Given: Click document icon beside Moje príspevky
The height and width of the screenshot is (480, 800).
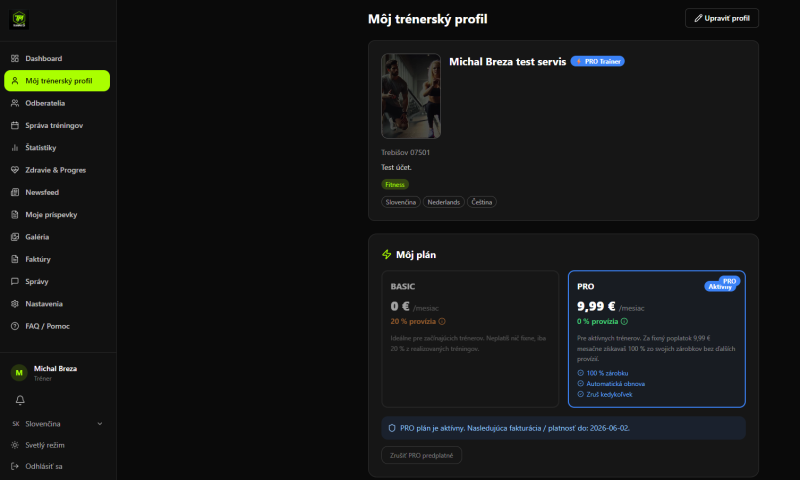Looking at the screenshot, I should (15, 215).
